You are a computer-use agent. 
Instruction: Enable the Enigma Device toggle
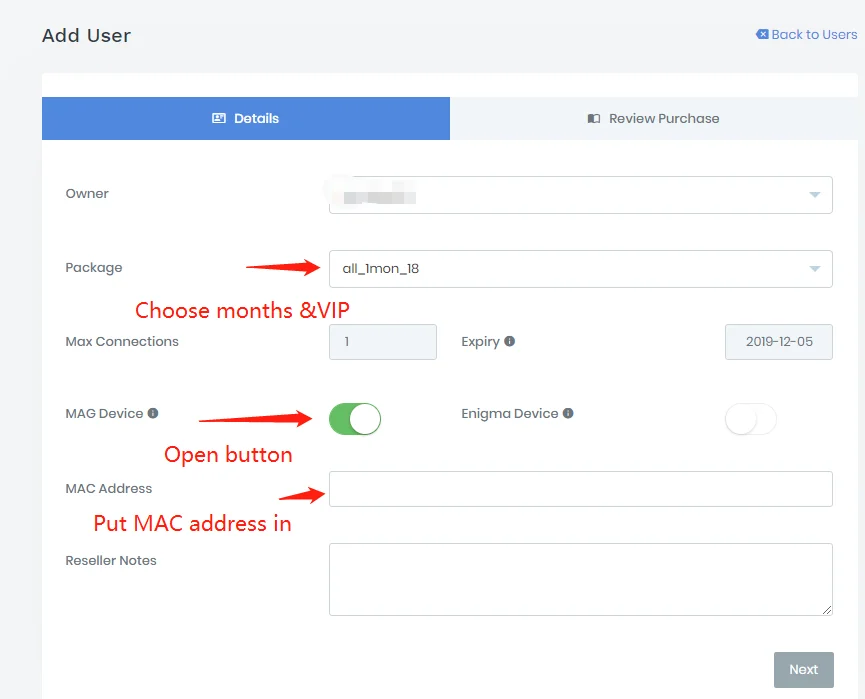tap(750, 419)
